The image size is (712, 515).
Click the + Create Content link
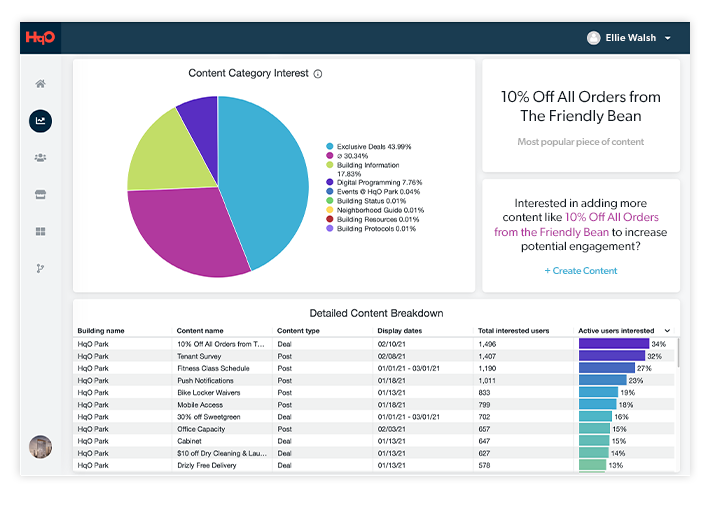(581, 271)
